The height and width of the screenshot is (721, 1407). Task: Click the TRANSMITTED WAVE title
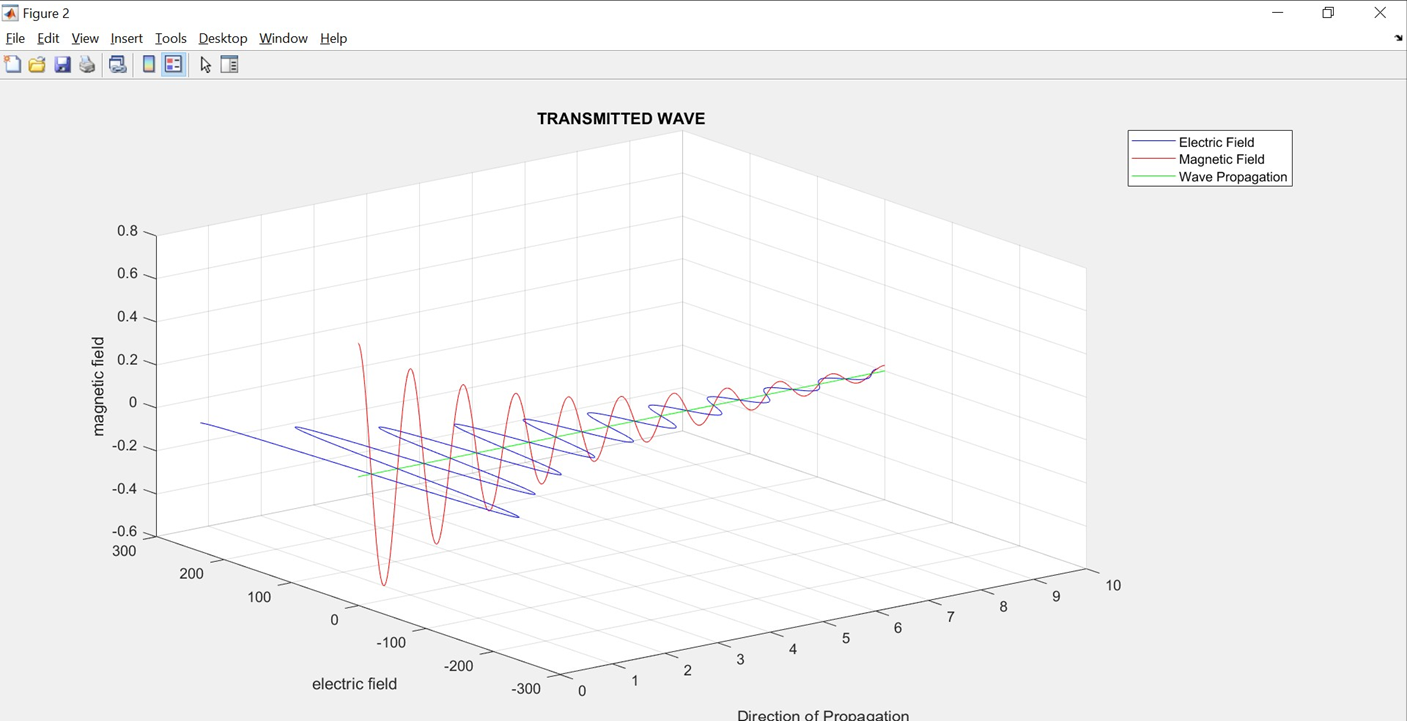(620, 118)
